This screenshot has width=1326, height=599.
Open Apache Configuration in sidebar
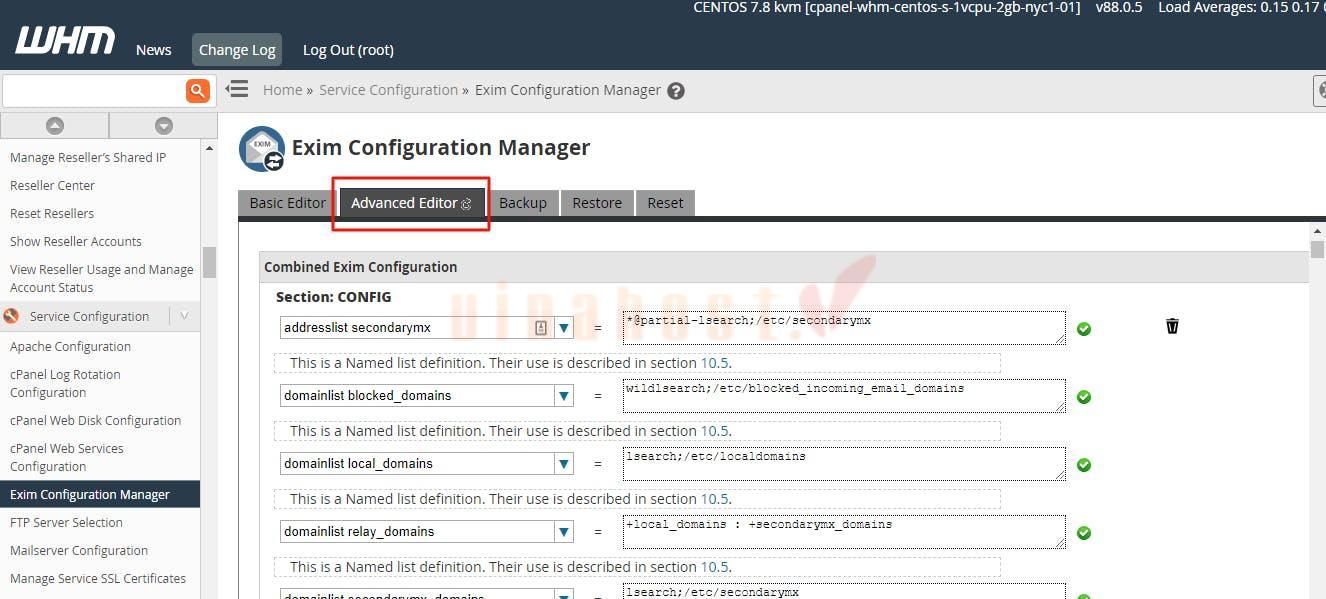pyautogui.click(x=70, y=347)
